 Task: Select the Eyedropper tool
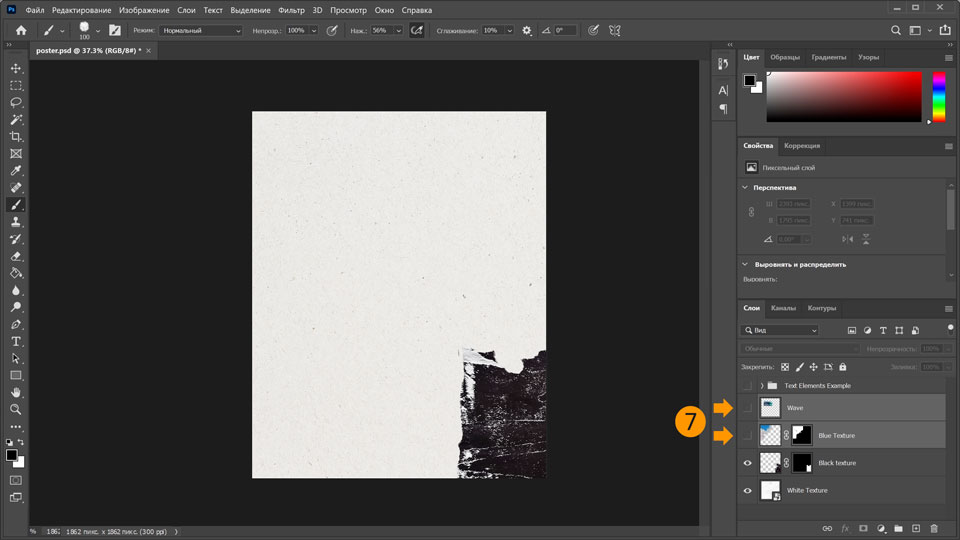tap(16, 171)
